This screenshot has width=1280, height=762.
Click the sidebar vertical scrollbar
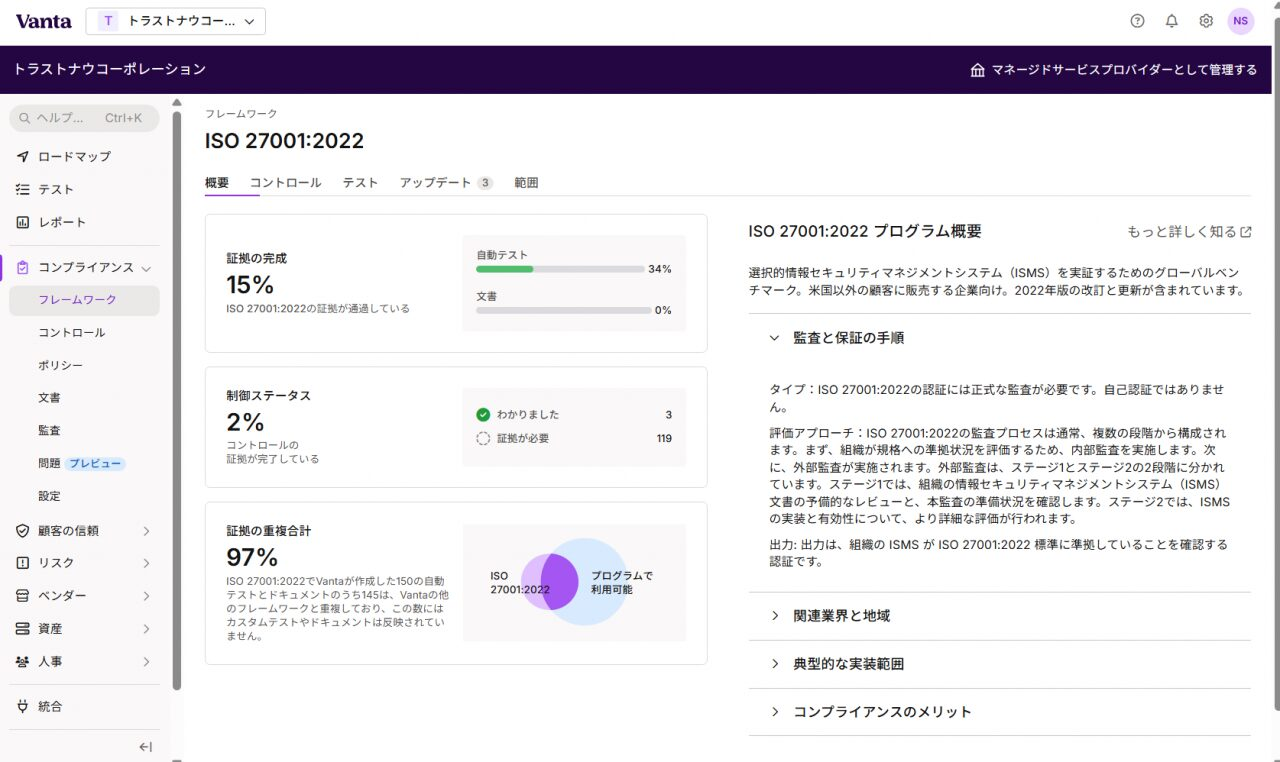click(177, 400)
